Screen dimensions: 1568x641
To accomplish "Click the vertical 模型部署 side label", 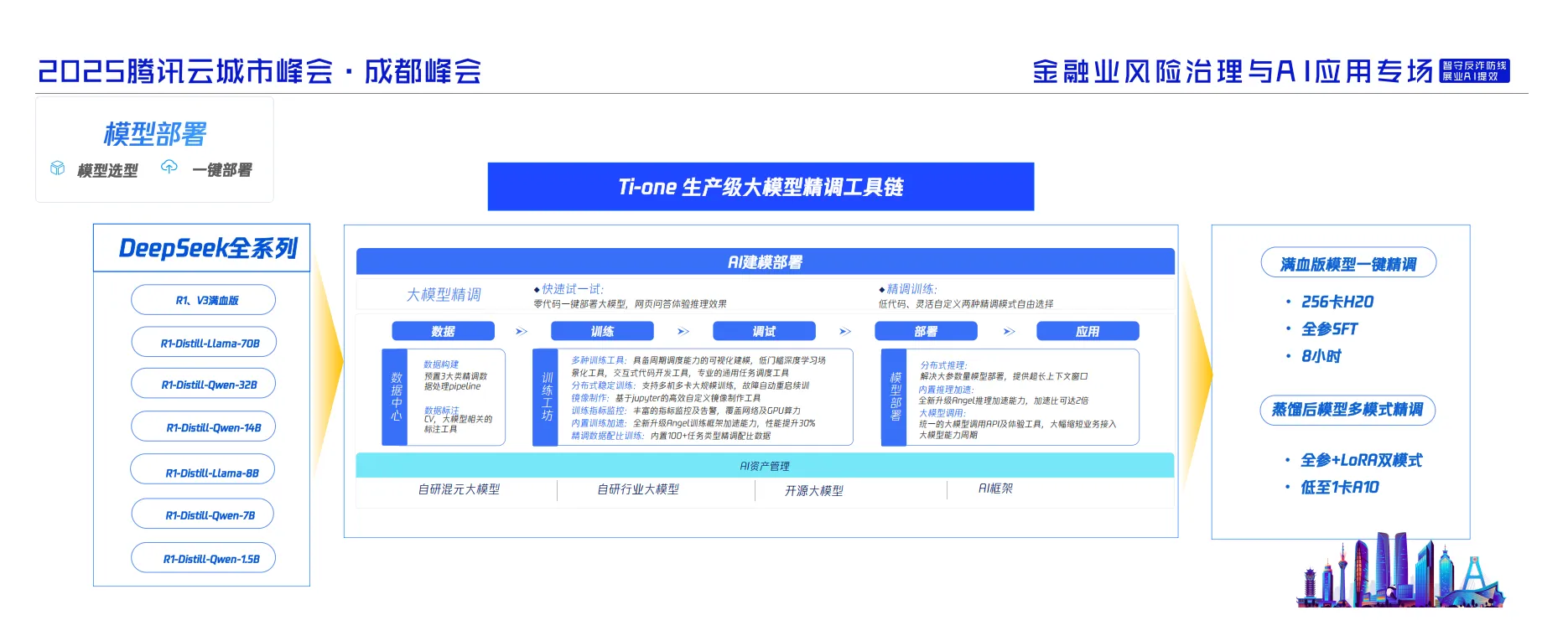I will 894,397.
